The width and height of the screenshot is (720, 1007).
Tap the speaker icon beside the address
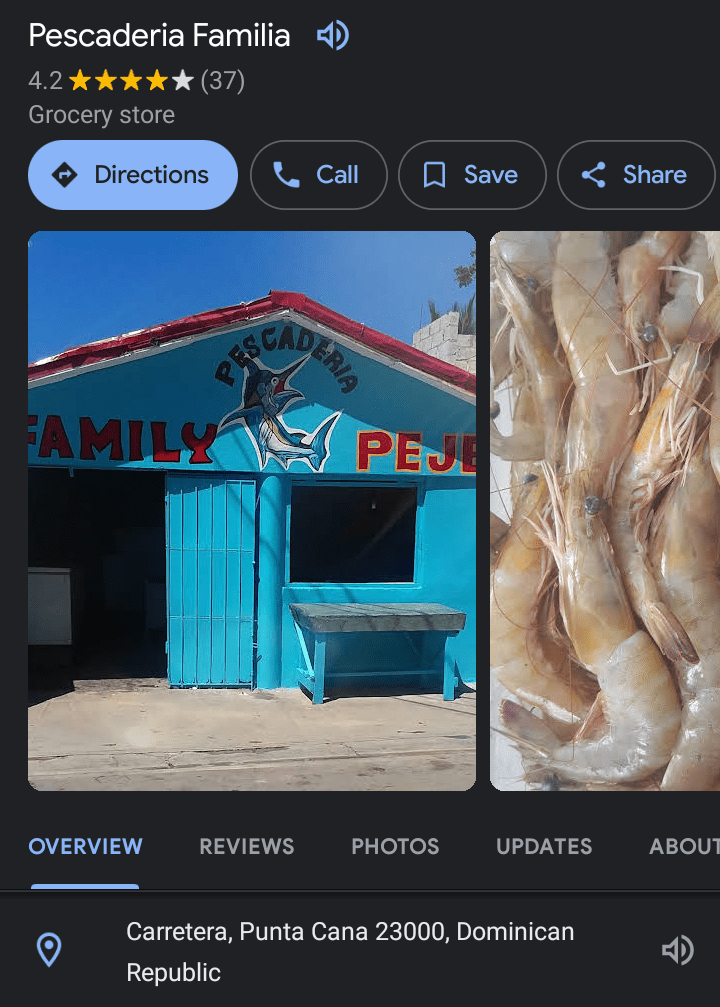(x=677, y=950)
